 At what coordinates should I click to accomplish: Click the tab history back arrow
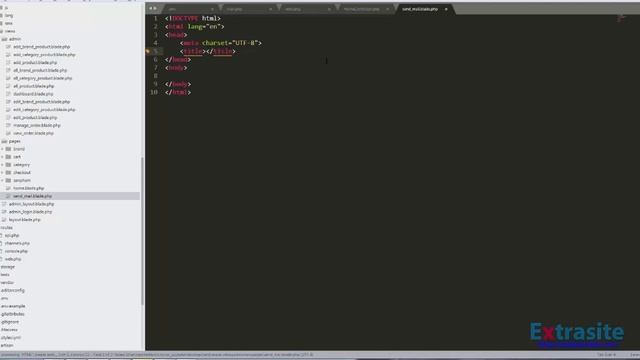click(x=150, y=8)
